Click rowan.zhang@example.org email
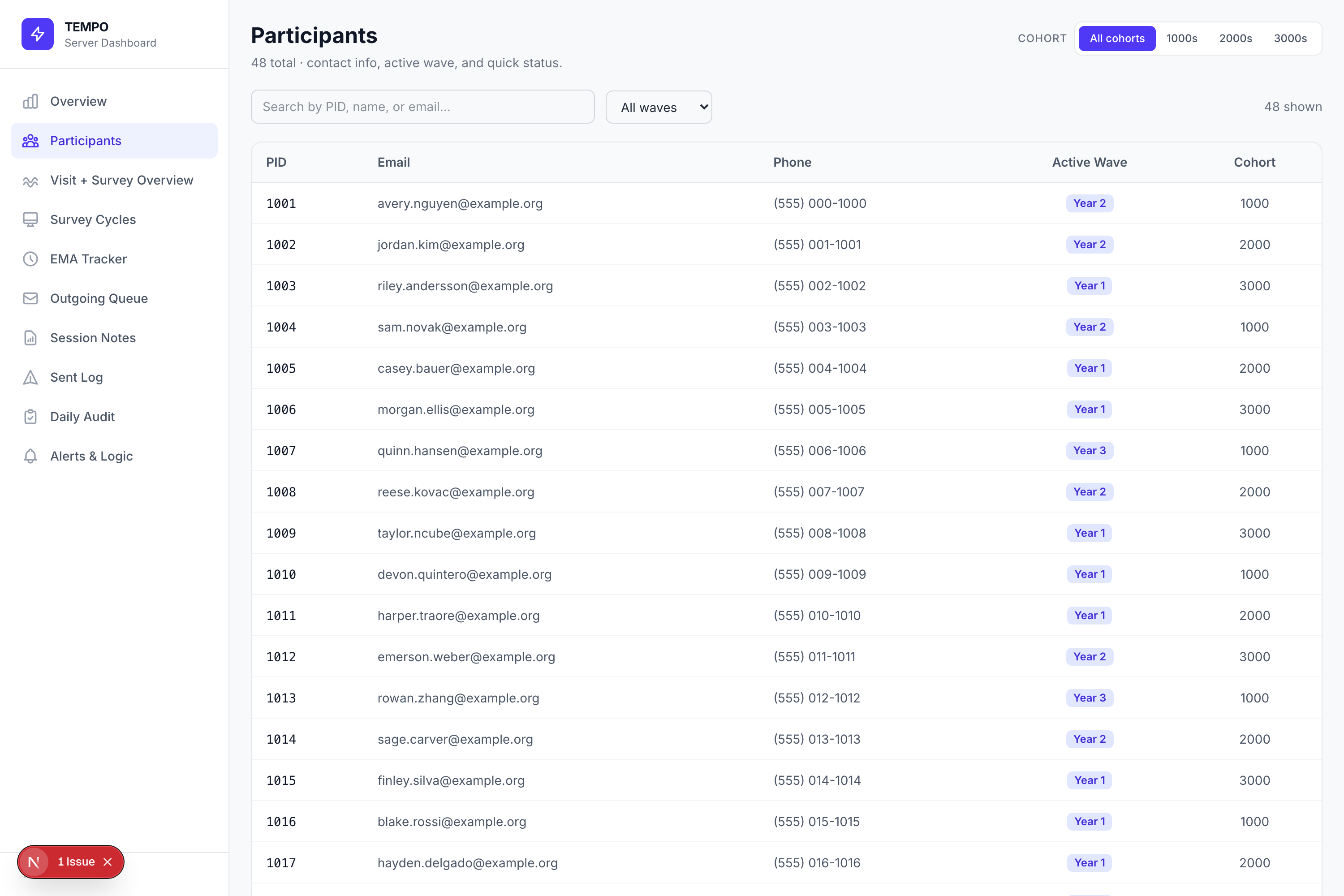Image resolution: width=1344 pixels, height=896 pixels. 458,698
